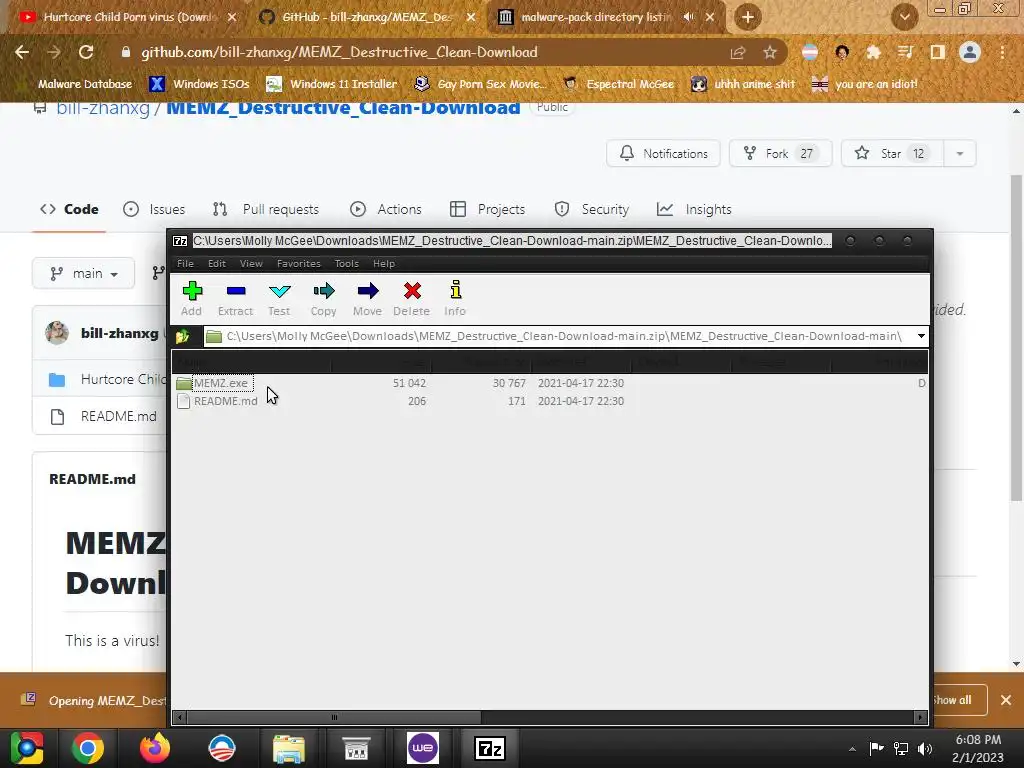This screenshot has height=768, width=1024.
Task: Reload the GitHub page
Action: point(86,52)
